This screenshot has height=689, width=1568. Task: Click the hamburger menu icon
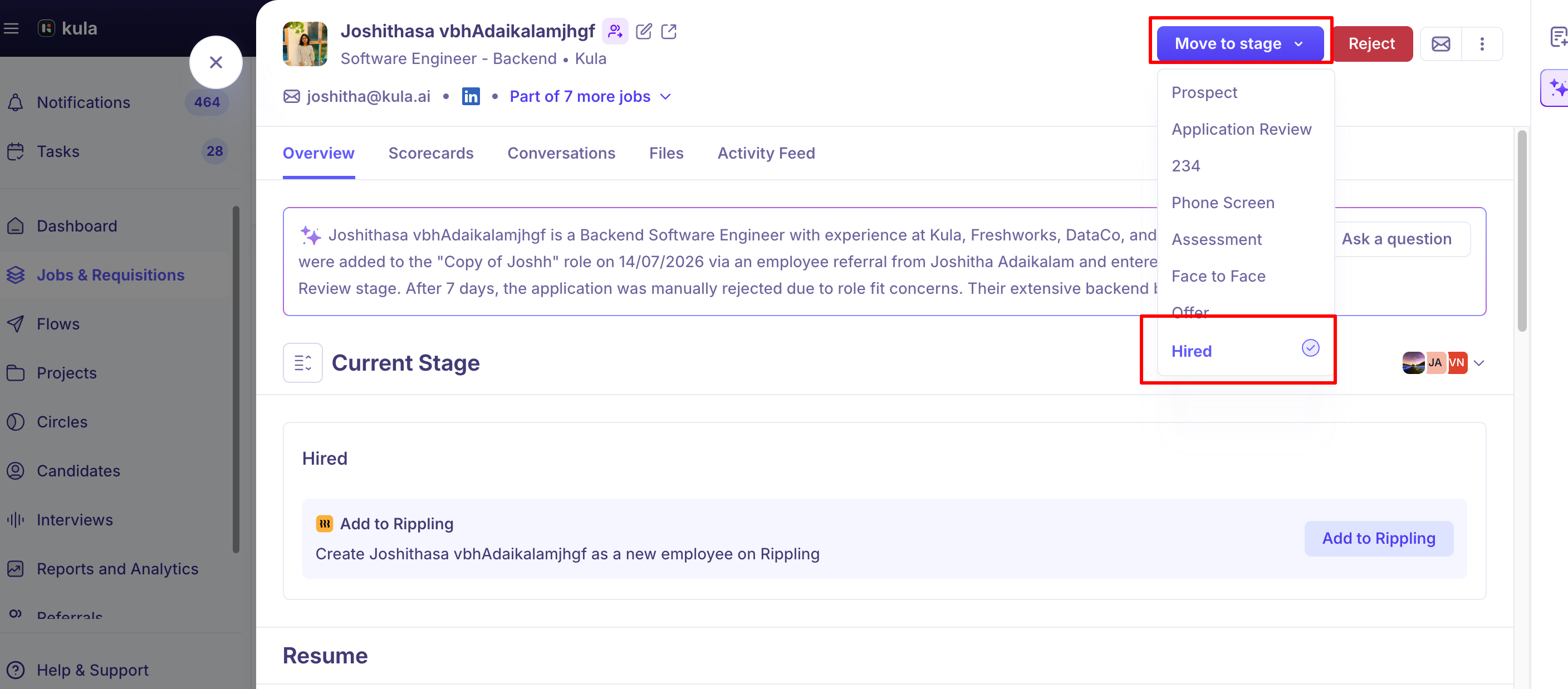pos(12,28)
